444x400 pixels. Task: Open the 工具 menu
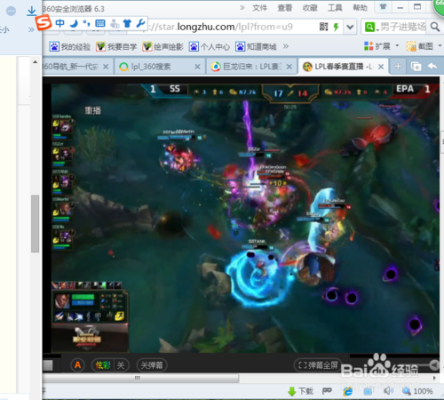coord(335,8)
